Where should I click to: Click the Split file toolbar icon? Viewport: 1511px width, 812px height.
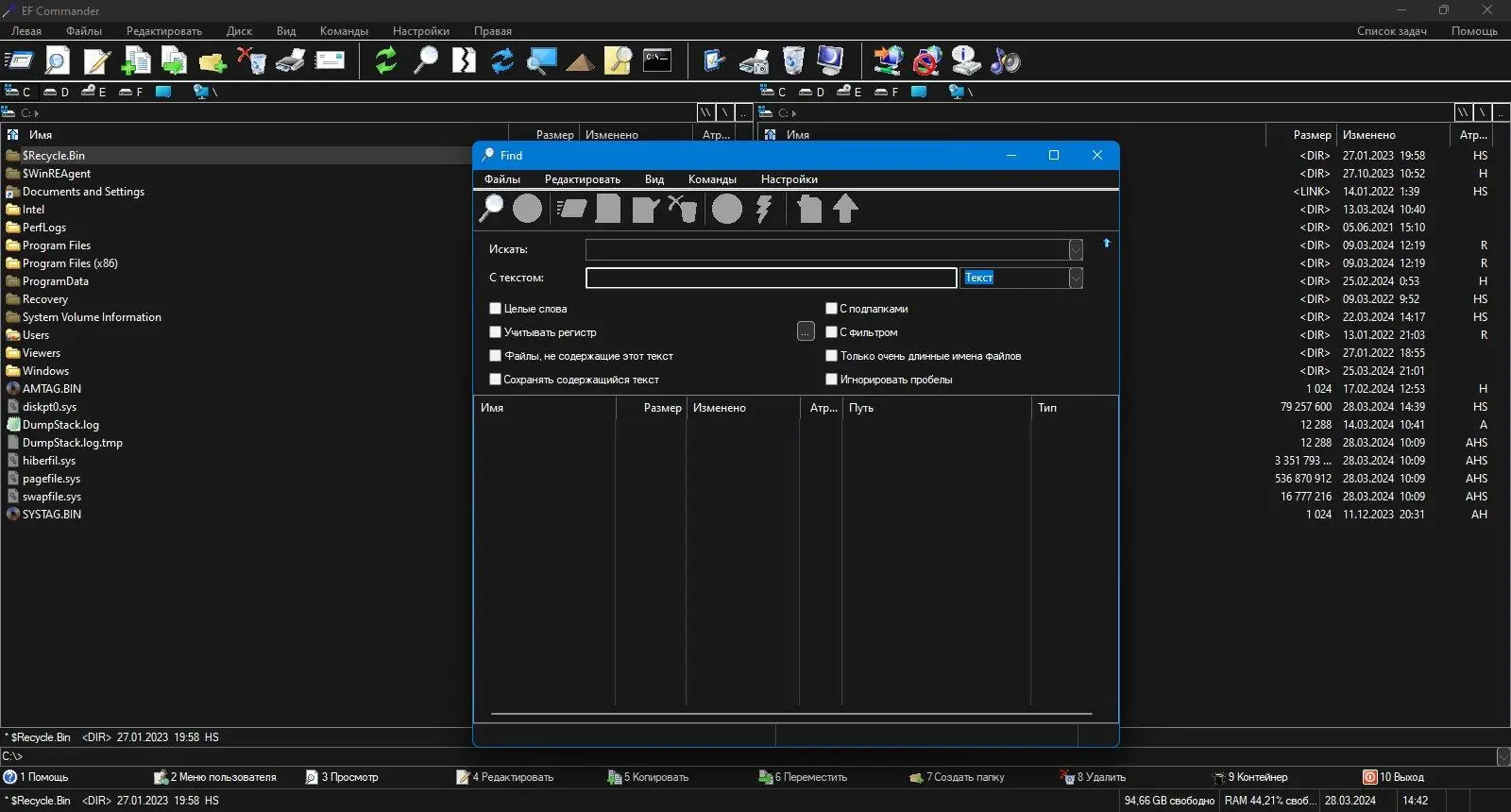[x=464, y=61]
